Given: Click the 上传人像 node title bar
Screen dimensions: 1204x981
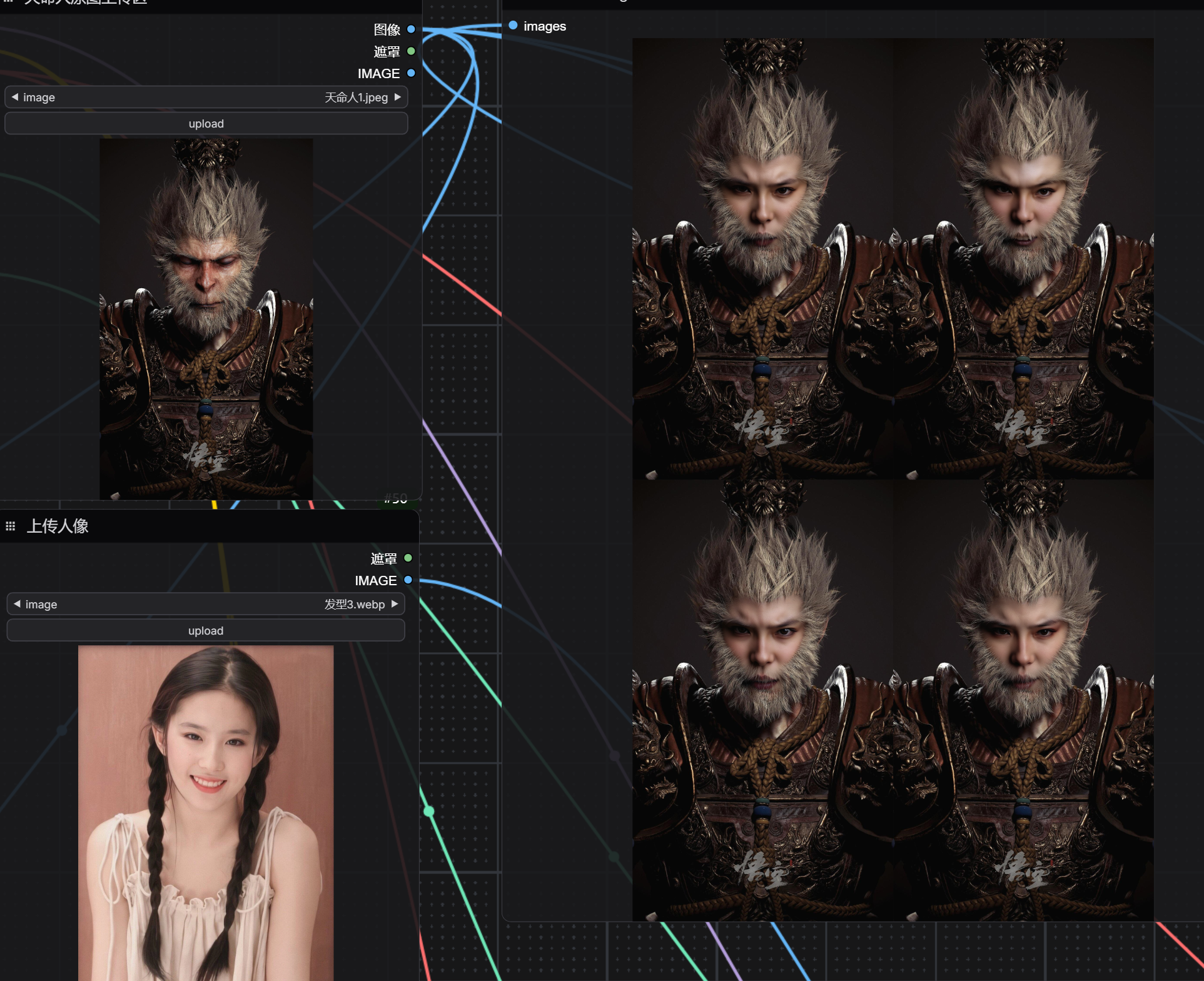Looking at the screenshot, I should pyautogui.click(x=209, y=526).
